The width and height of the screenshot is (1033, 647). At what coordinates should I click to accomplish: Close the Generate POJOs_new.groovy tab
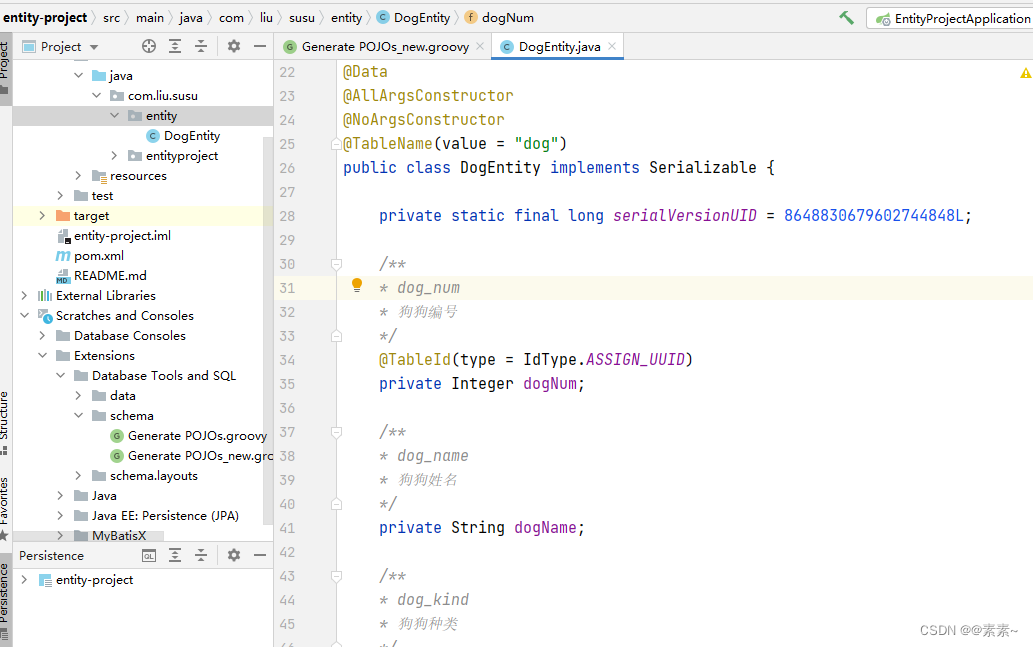(480, 46)
